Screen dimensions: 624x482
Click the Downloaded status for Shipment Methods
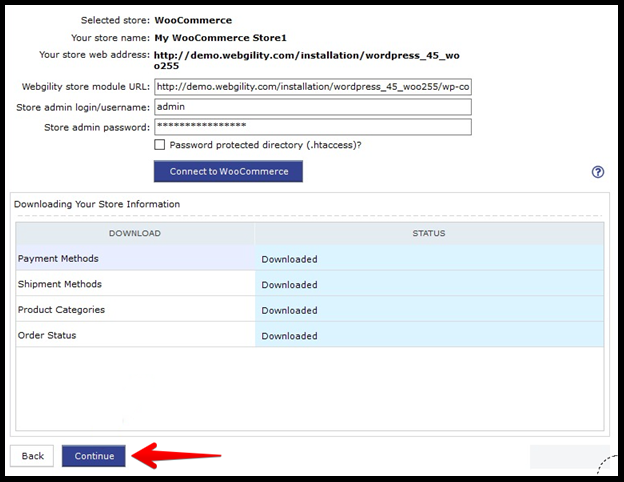coord(290,285)
